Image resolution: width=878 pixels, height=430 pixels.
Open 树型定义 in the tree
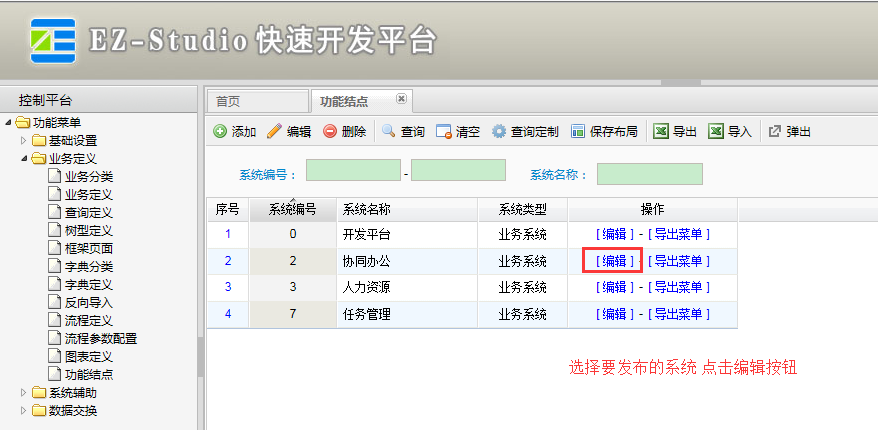(89, 231)
